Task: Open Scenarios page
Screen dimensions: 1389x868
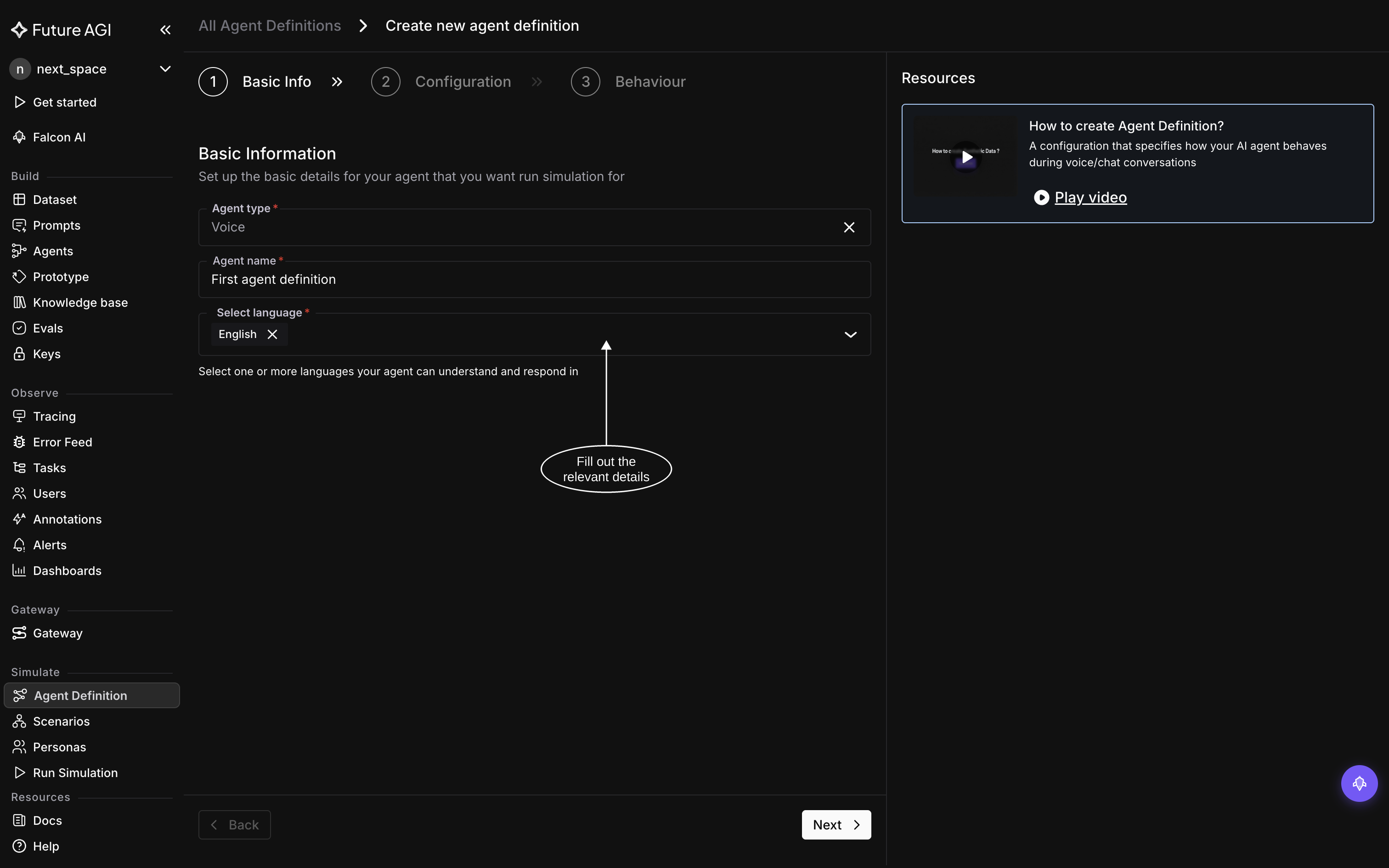Action: point(61,721)
